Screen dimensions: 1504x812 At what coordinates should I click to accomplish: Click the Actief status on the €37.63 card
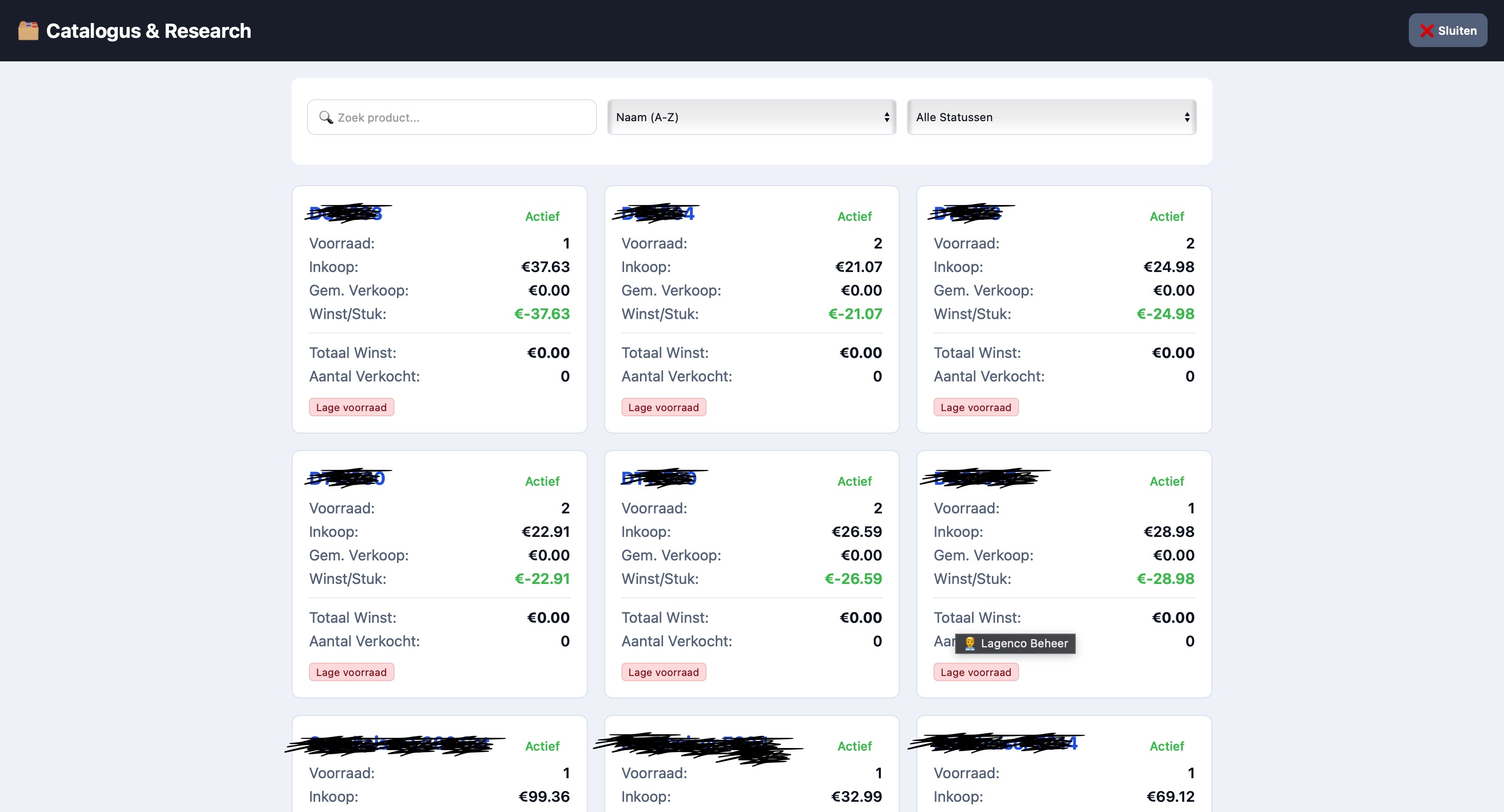tap(542, 217)
